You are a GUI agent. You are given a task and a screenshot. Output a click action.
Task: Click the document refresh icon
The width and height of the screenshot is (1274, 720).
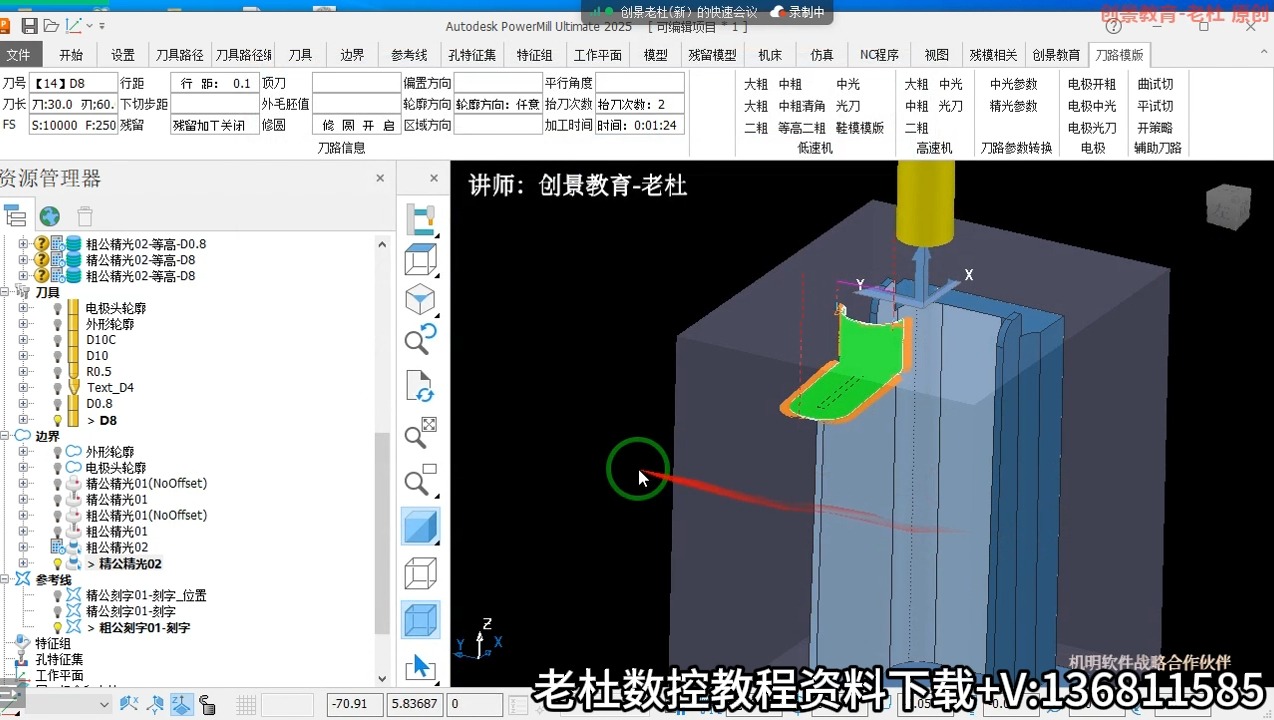tap(421, 386)
